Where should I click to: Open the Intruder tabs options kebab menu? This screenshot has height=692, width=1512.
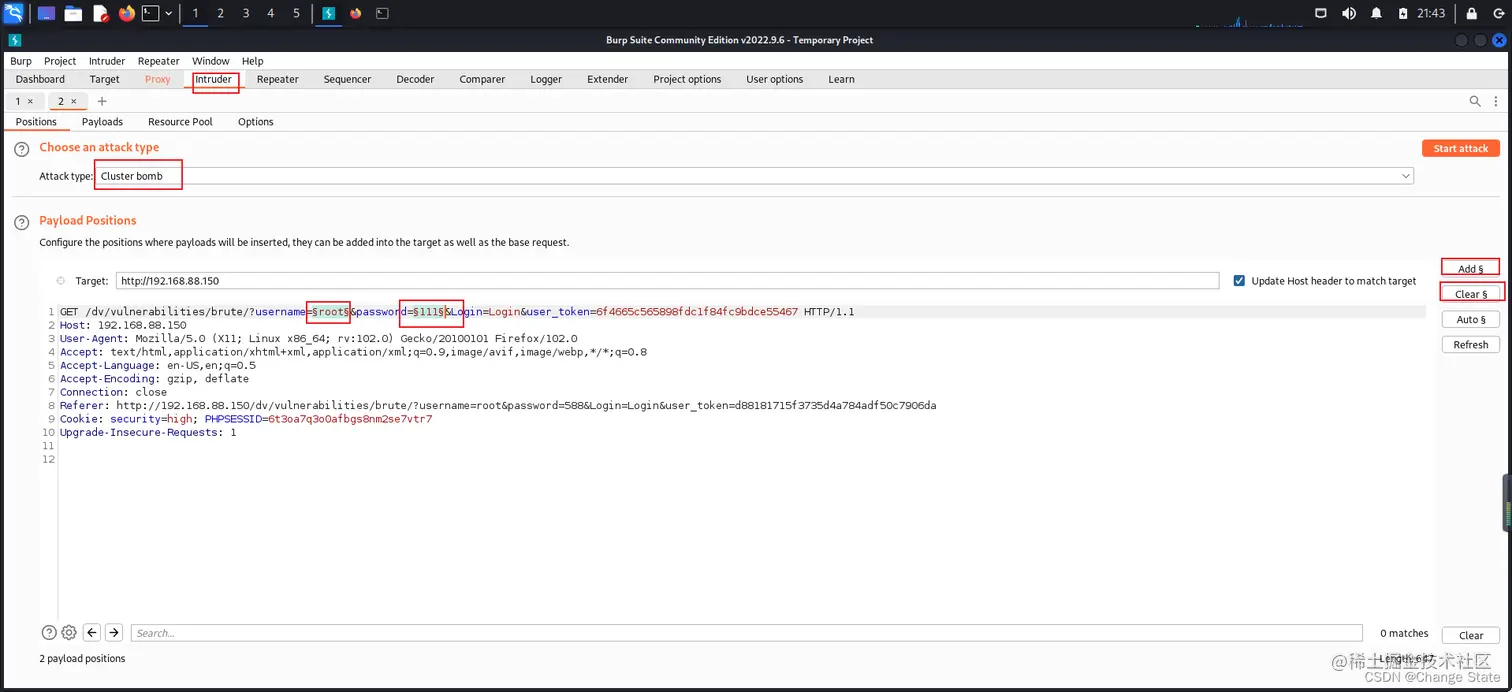pos(1497,101)
